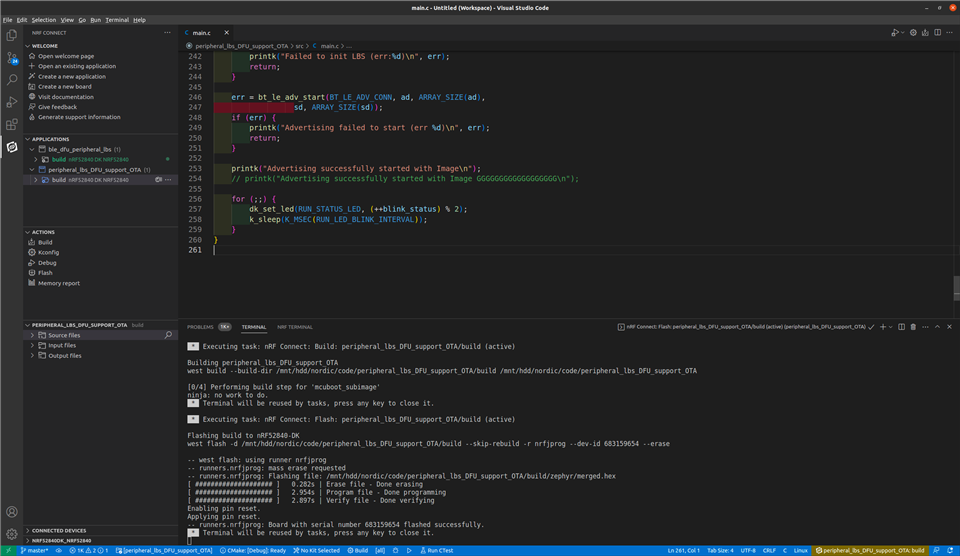Screen dimensions: 960x556
Task: Click the editor vertical scrollbar thumb
Action: [956, 288]
